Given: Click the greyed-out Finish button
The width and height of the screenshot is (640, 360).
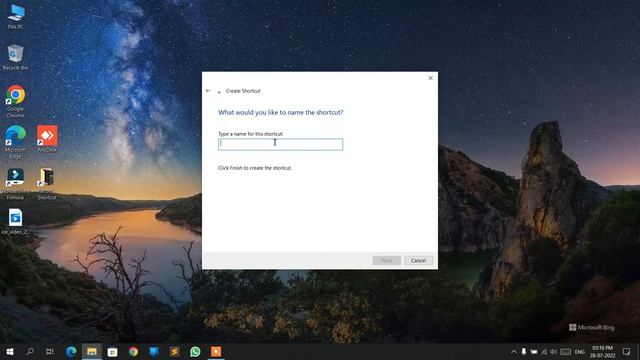Looking at the screenshot, I should coord(387,260).
